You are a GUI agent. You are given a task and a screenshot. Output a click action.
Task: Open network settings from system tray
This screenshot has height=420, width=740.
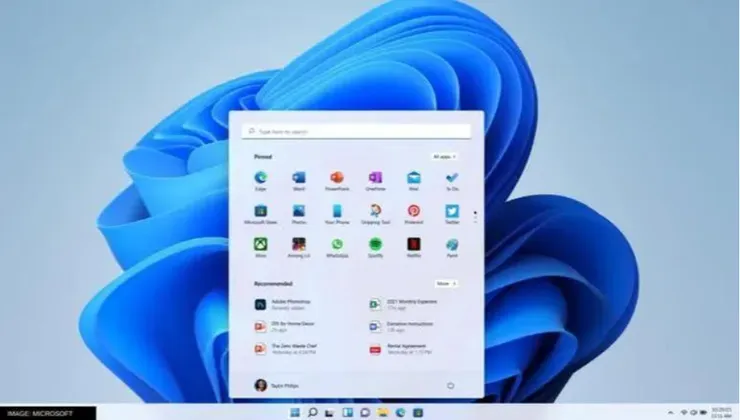click(684, 413)
